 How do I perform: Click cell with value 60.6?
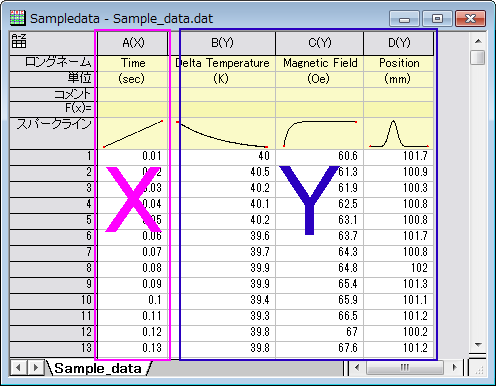319,156
